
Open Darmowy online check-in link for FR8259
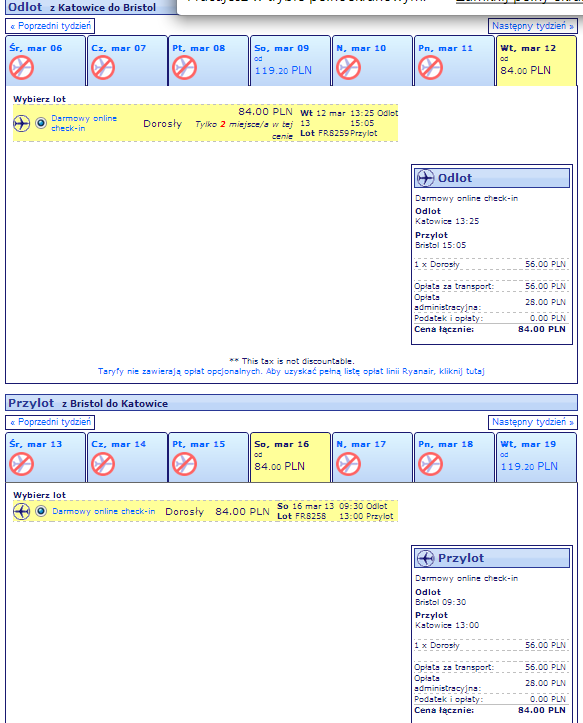[x=84, y=123]
